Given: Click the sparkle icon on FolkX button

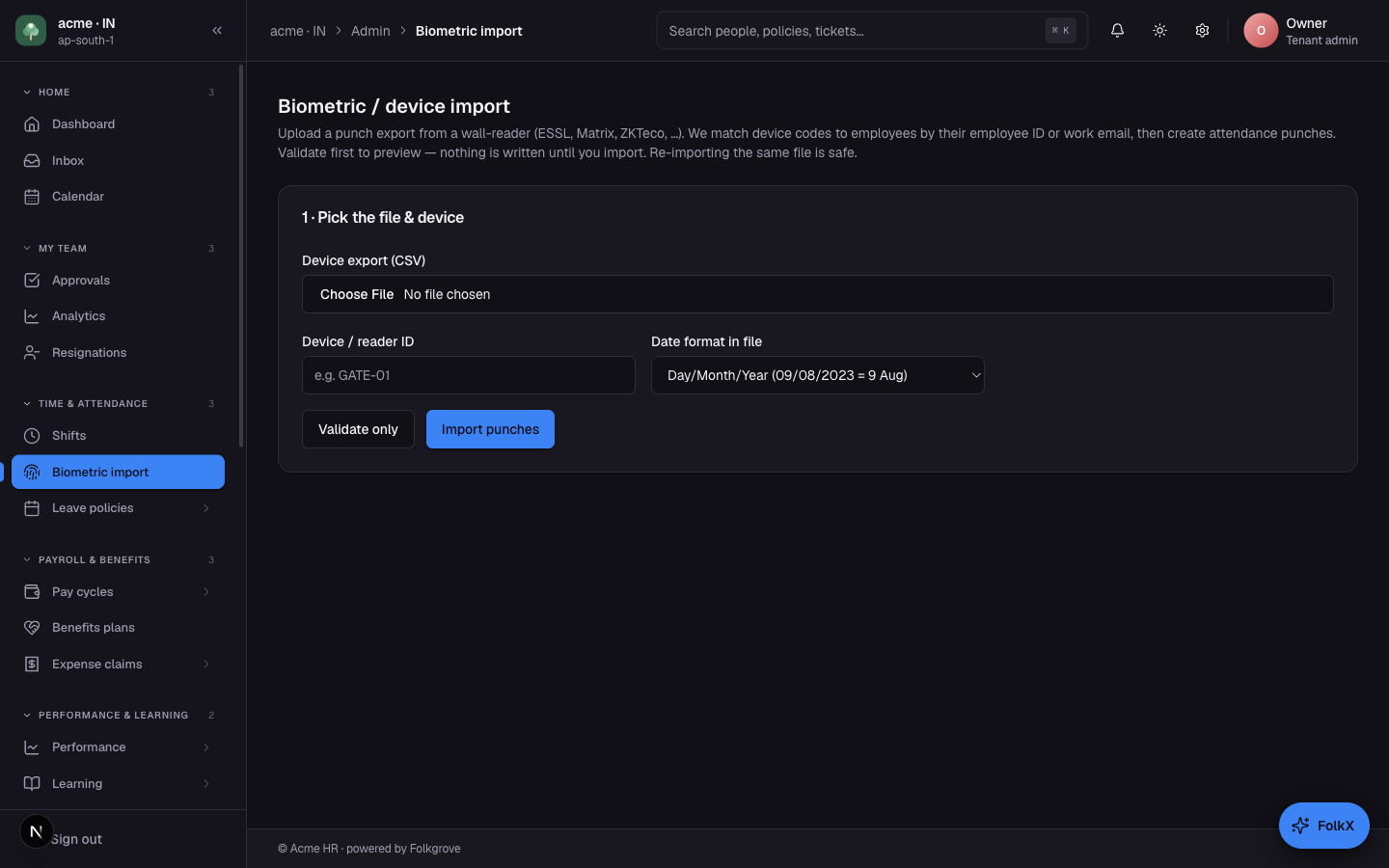Looking at the screenshot, I should pyautogui.click(x=1300, y=826).
